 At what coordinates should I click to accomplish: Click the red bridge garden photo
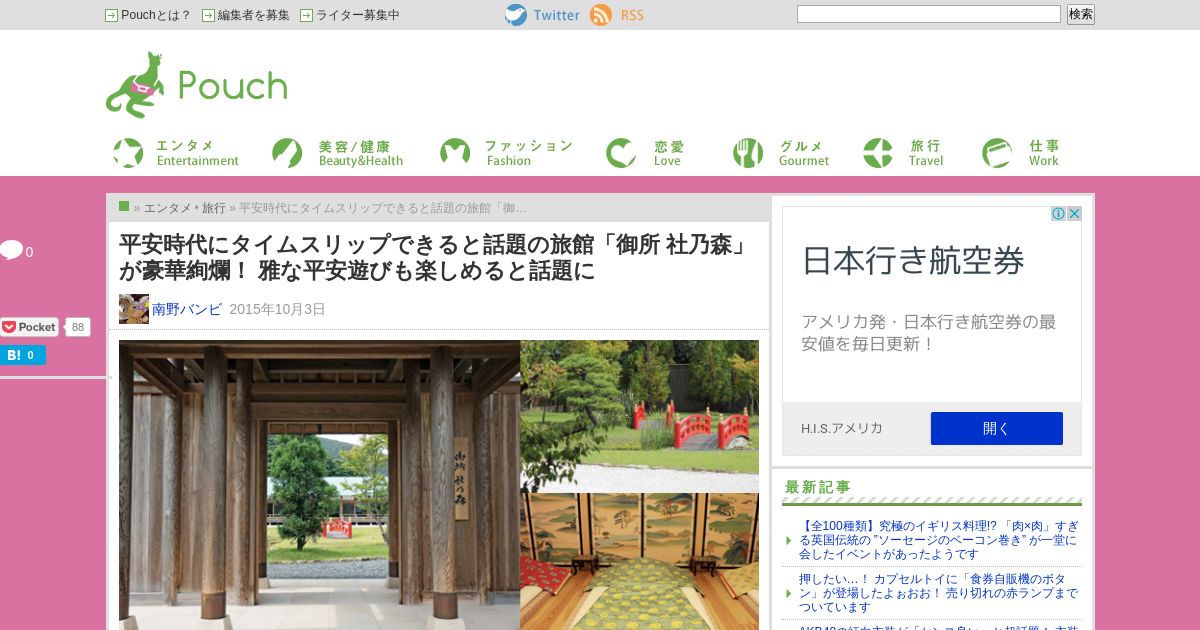coord(640,415)
